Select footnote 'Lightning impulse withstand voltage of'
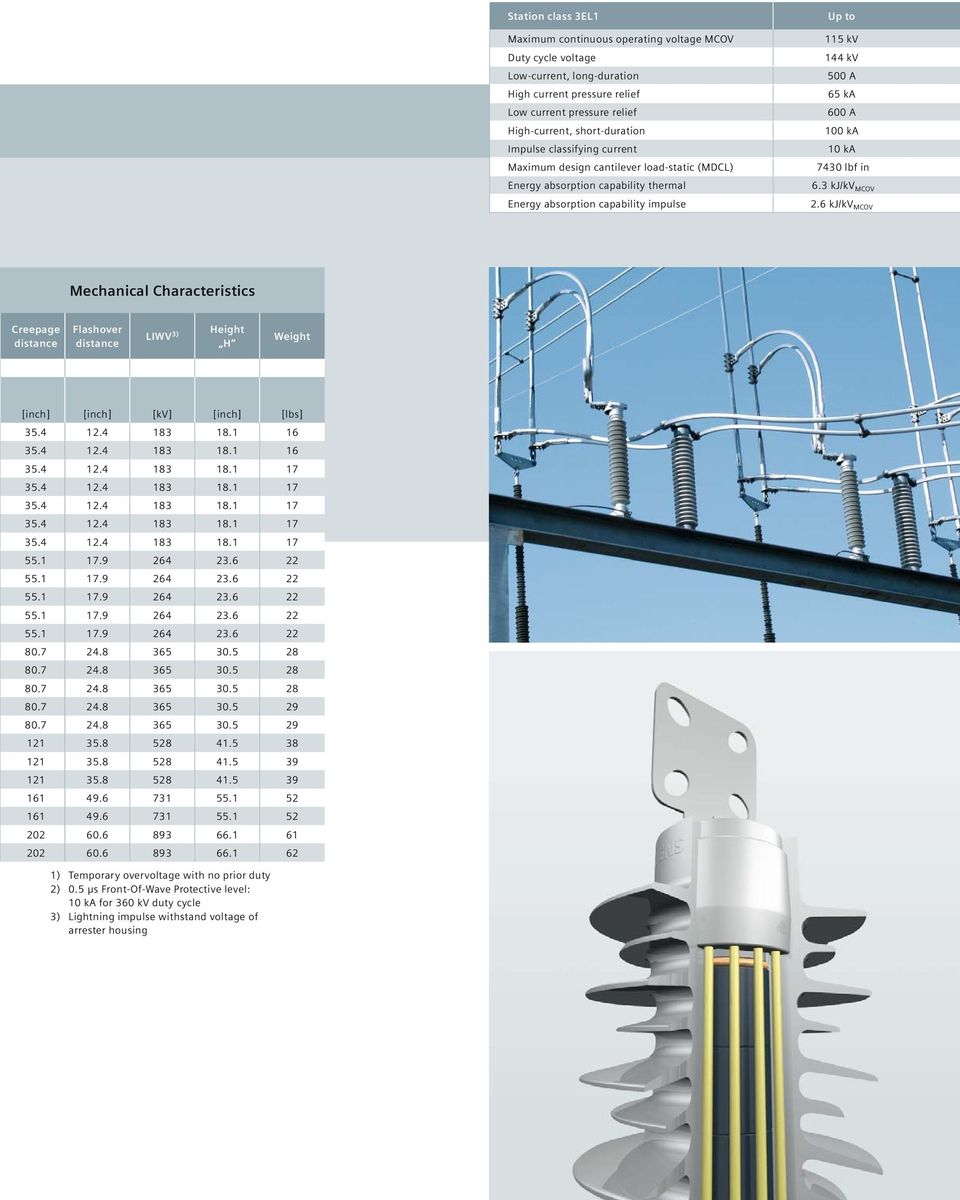The image size is (960, 1200). point(163,916)
